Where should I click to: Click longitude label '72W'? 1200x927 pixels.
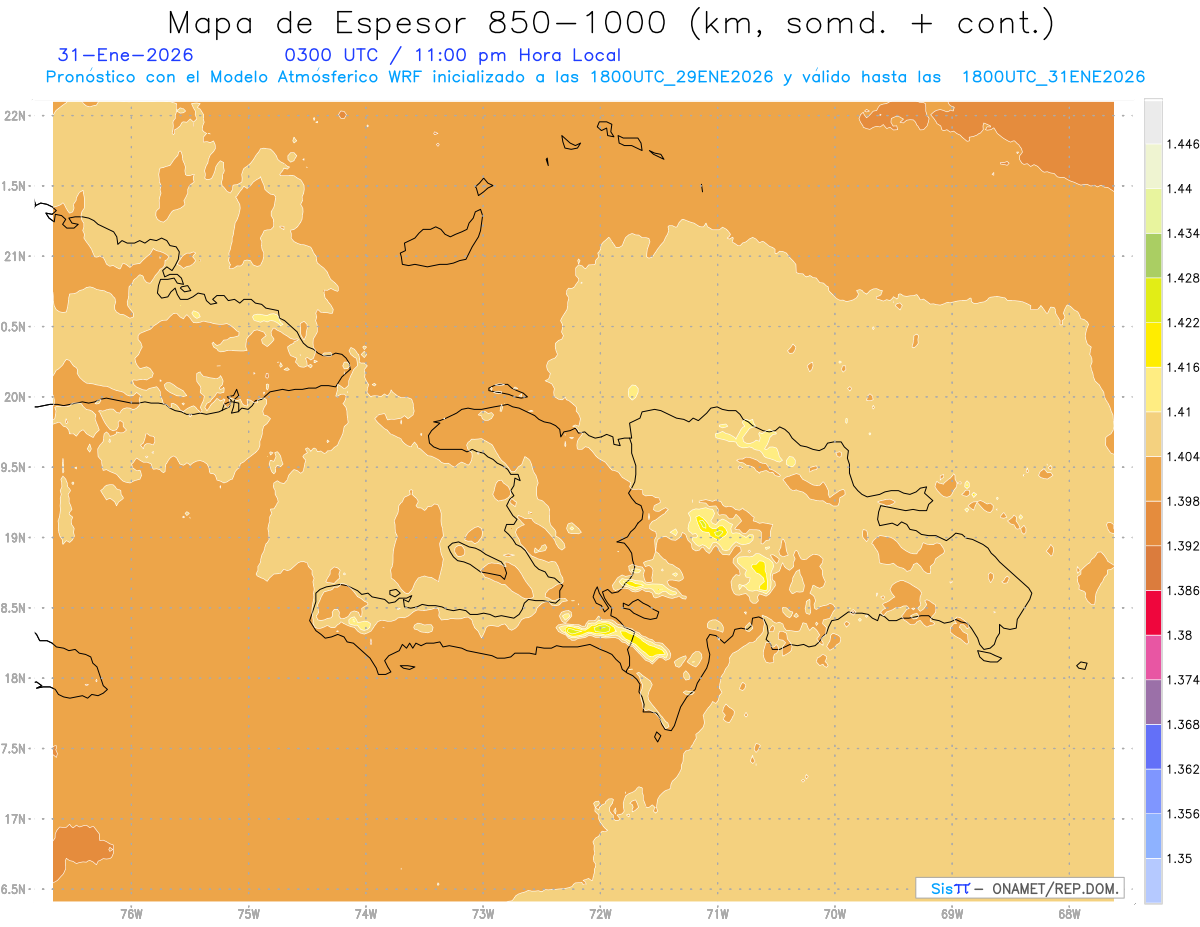click(600, 913)
